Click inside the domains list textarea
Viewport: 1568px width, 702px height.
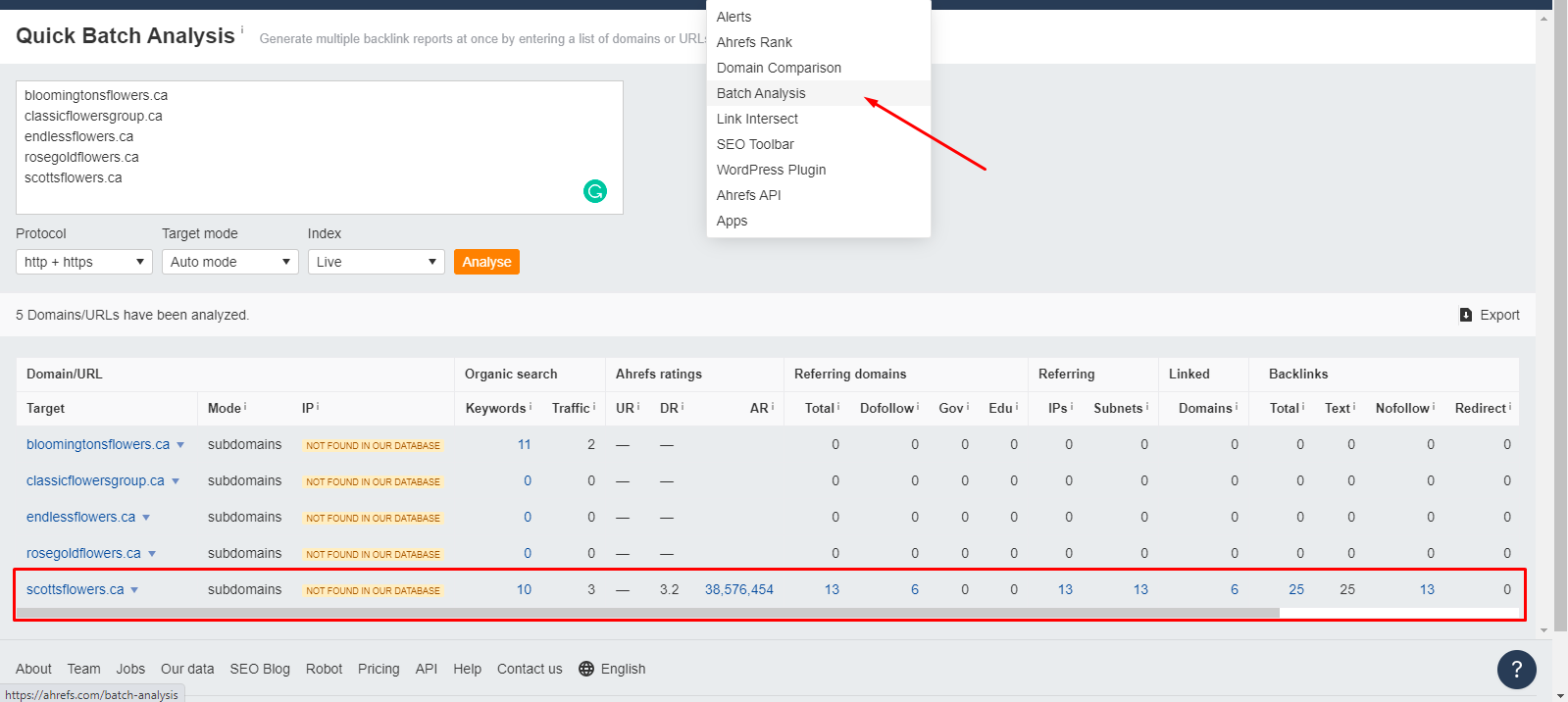coord(320,148)
